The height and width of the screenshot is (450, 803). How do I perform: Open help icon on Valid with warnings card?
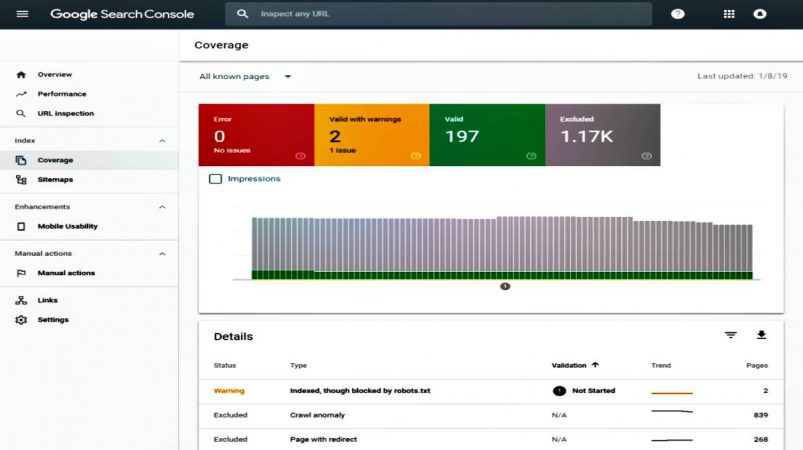(x=416, y=156)
